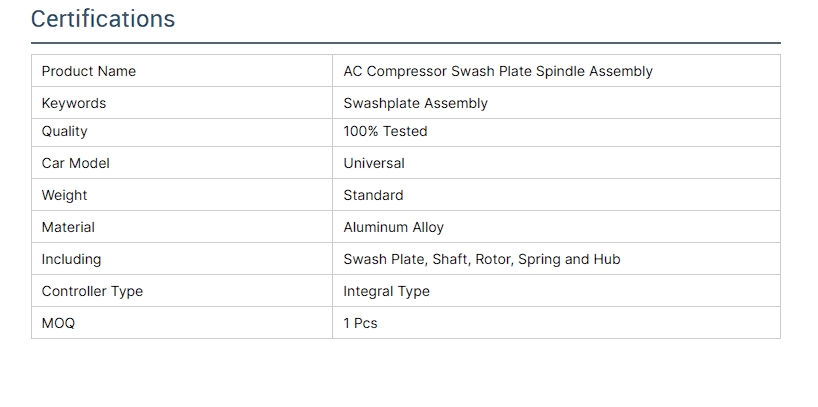Click the Swashplate Assembly value

(x=415, y=103)
